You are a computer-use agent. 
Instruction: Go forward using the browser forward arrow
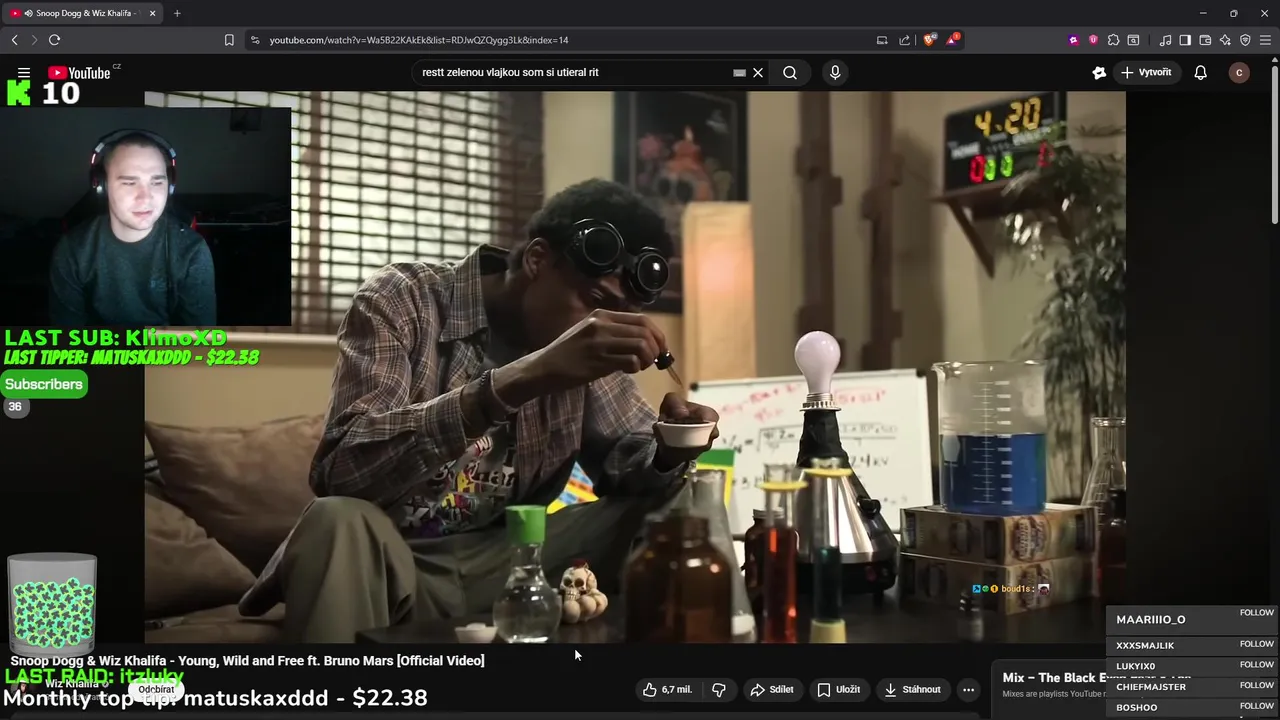(33, 40)
